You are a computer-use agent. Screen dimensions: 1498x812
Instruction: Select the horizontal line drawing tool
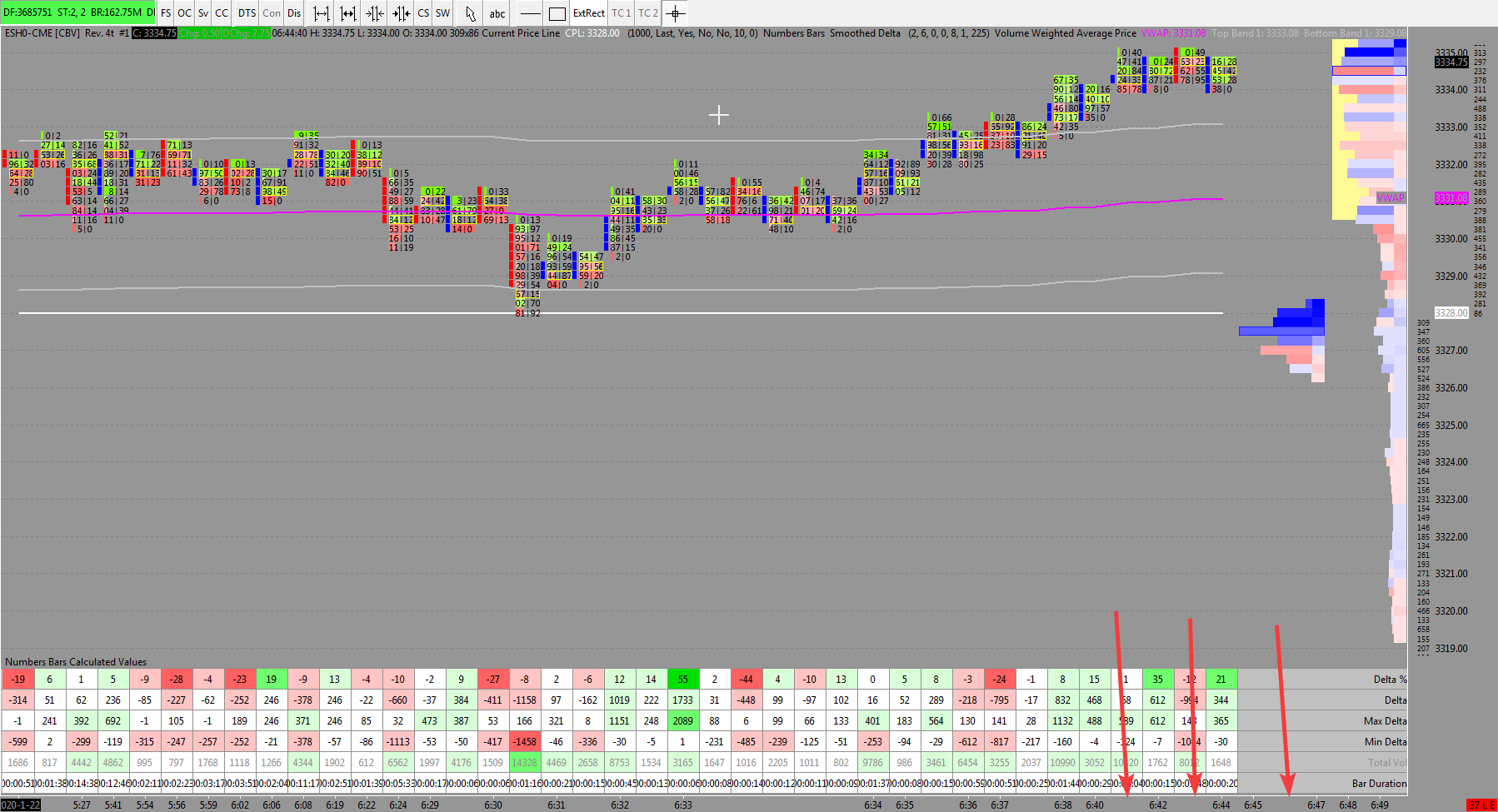[x=530, y=13]
